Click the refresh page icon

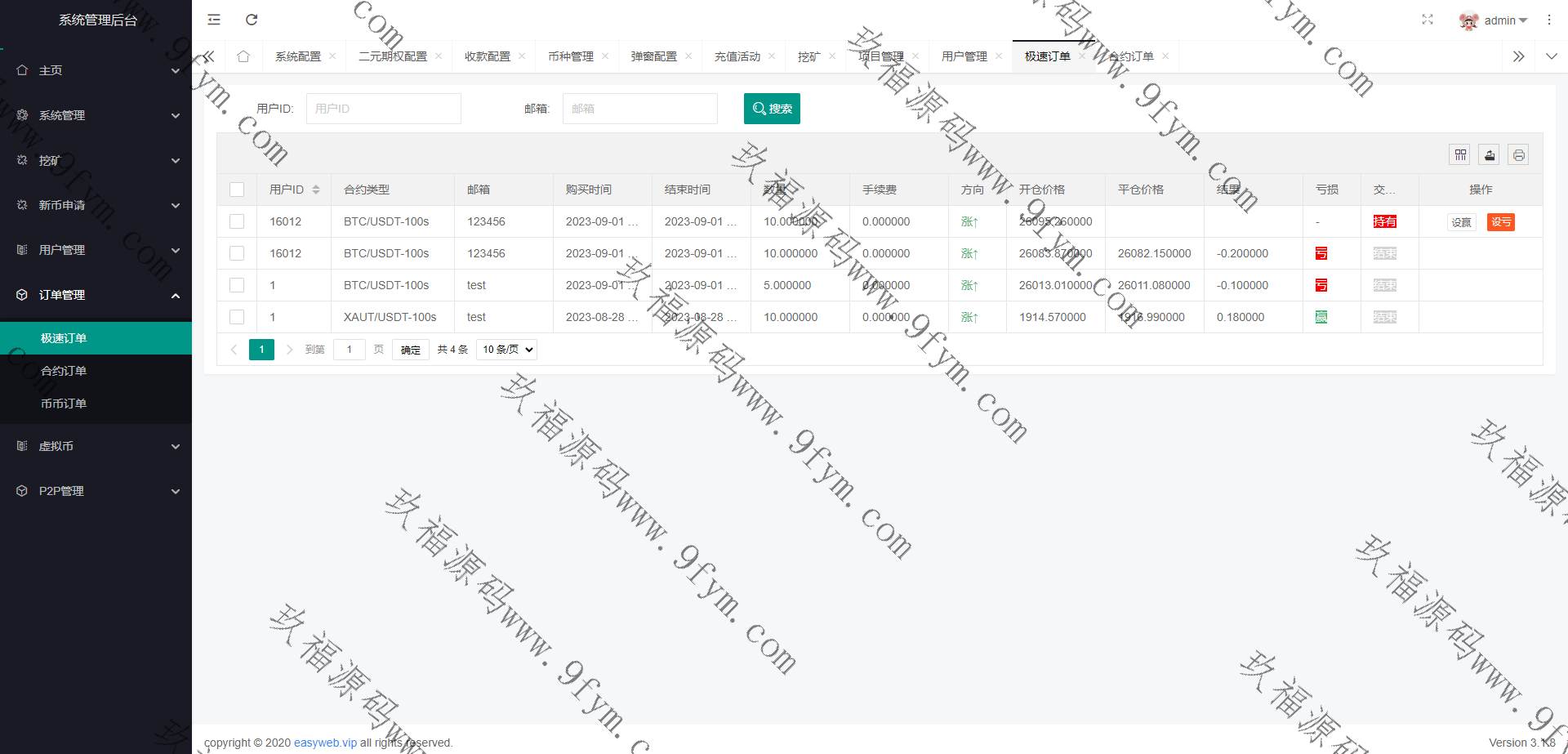[x=252, y=20]
